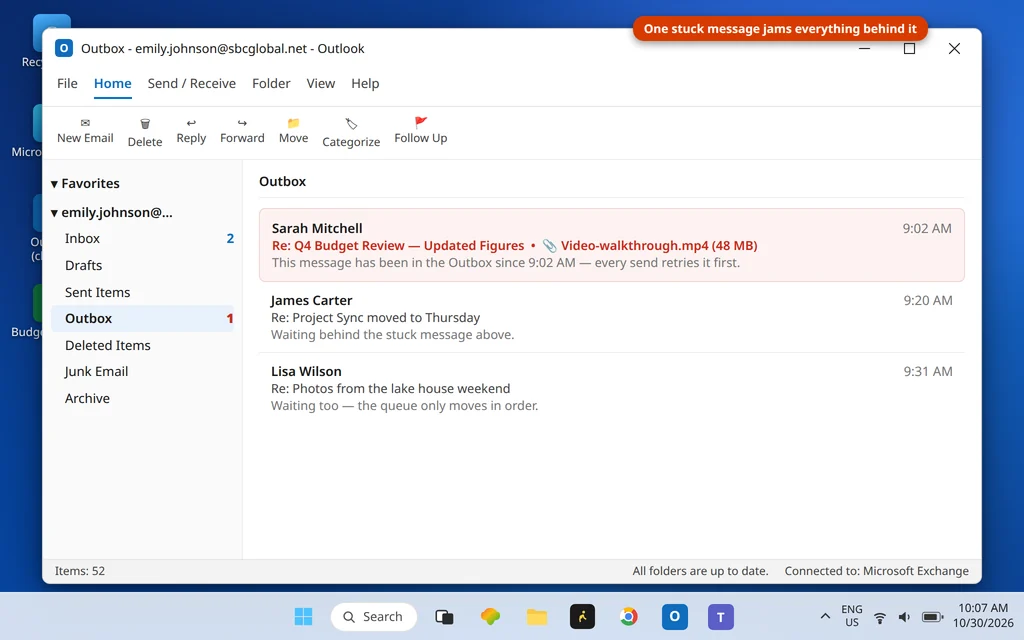Click the Wi-Fi tray icon
Image resolution: width=1024 pixels, height=640 pixels.
coord(880,617)
